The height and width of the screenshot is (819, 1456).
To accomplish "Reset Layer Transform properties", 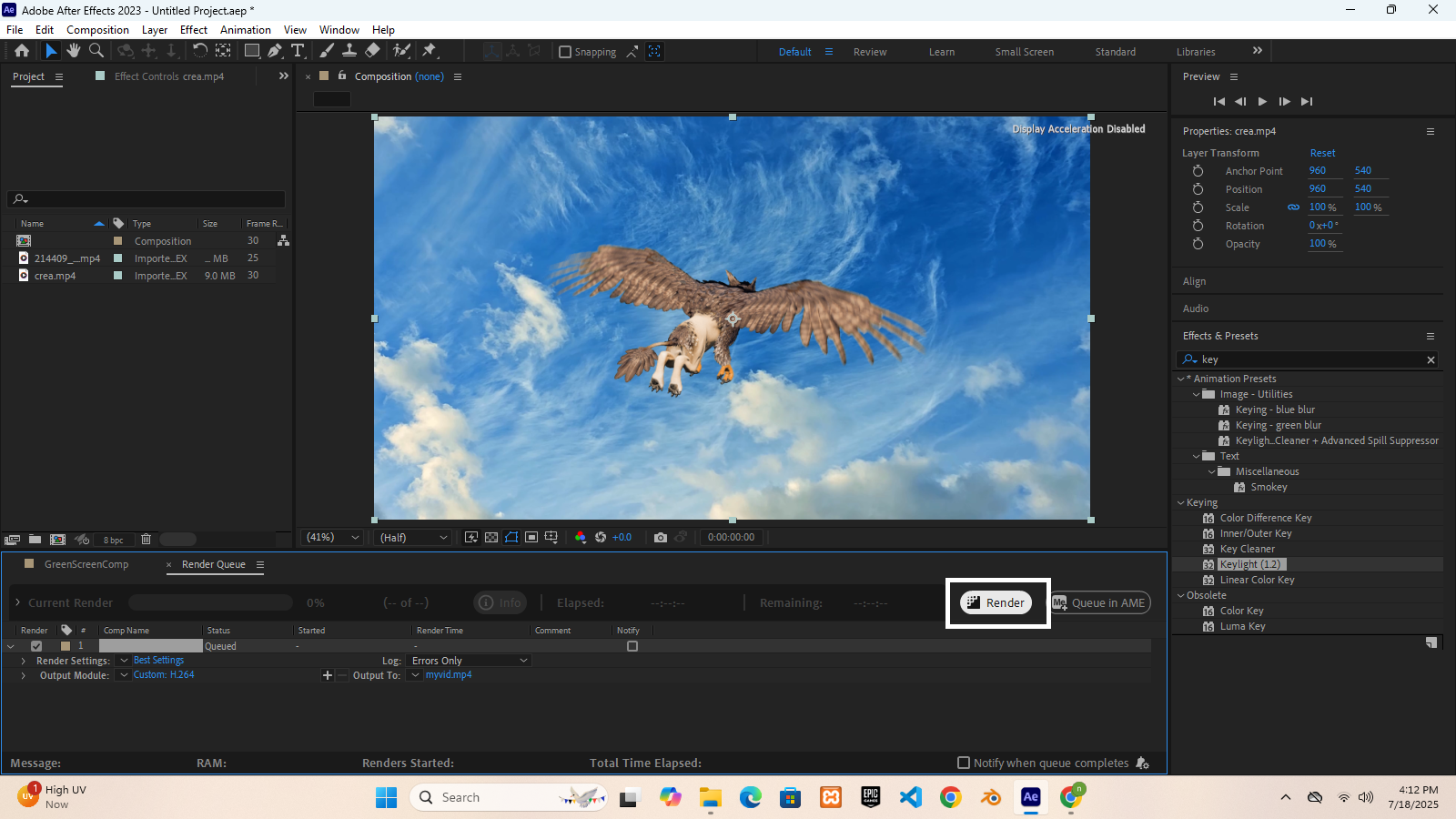I will (1322, 153).
